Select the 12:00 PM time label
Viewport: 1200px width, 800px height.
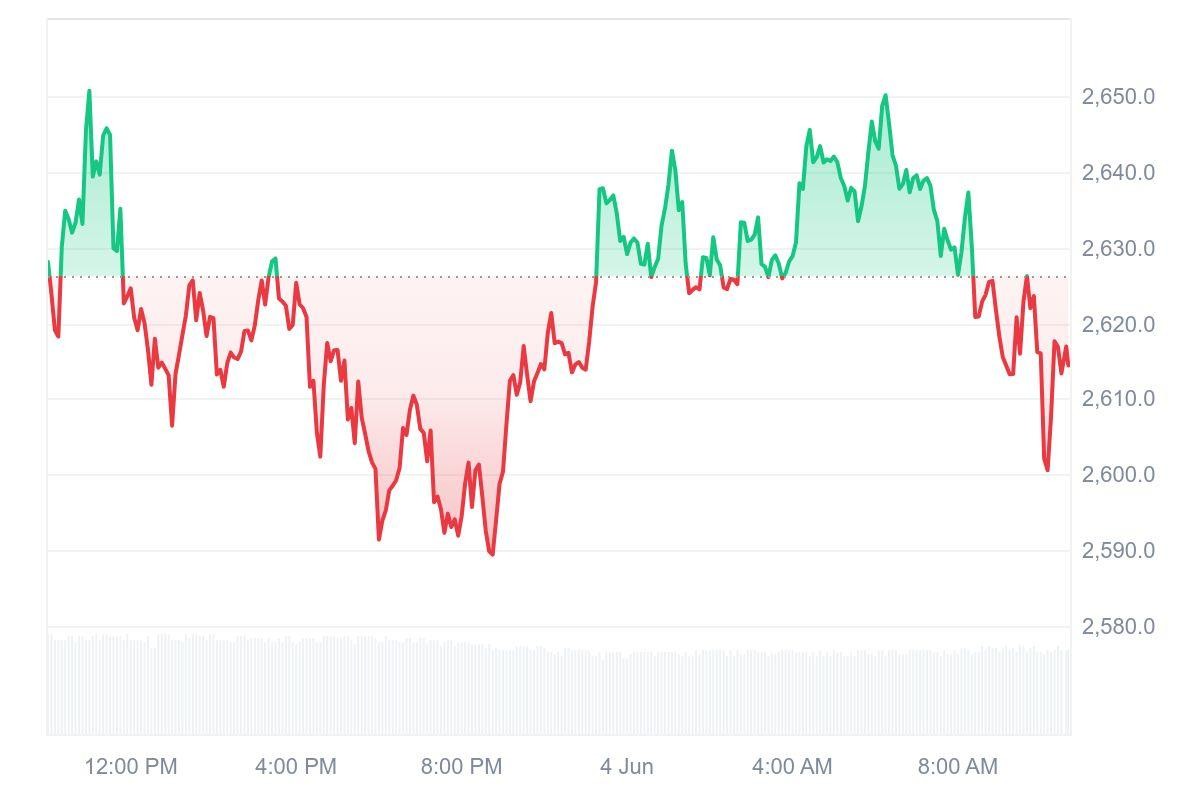(x=131, y=767)
